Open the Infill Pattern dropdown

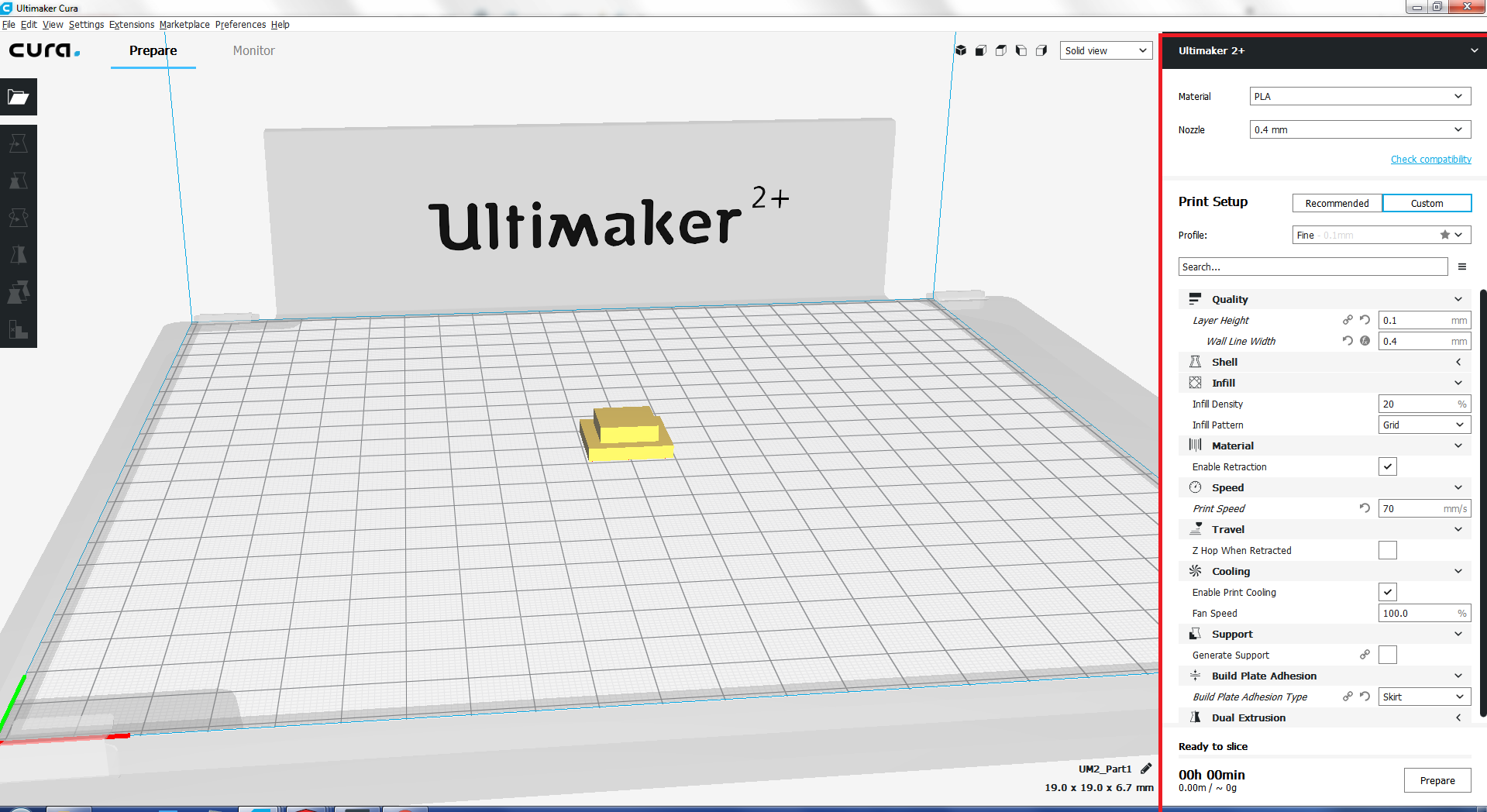1424,425
